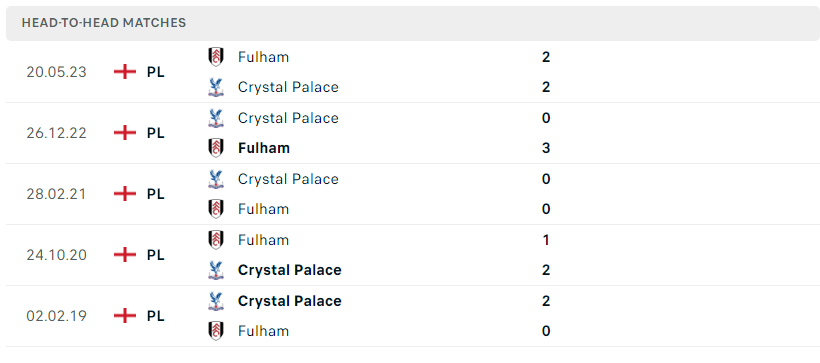The height and width of the screenshot is (363, 820).
Task: Select bold Fulham winner name from 26.12.22
Action: pos(264,148)
